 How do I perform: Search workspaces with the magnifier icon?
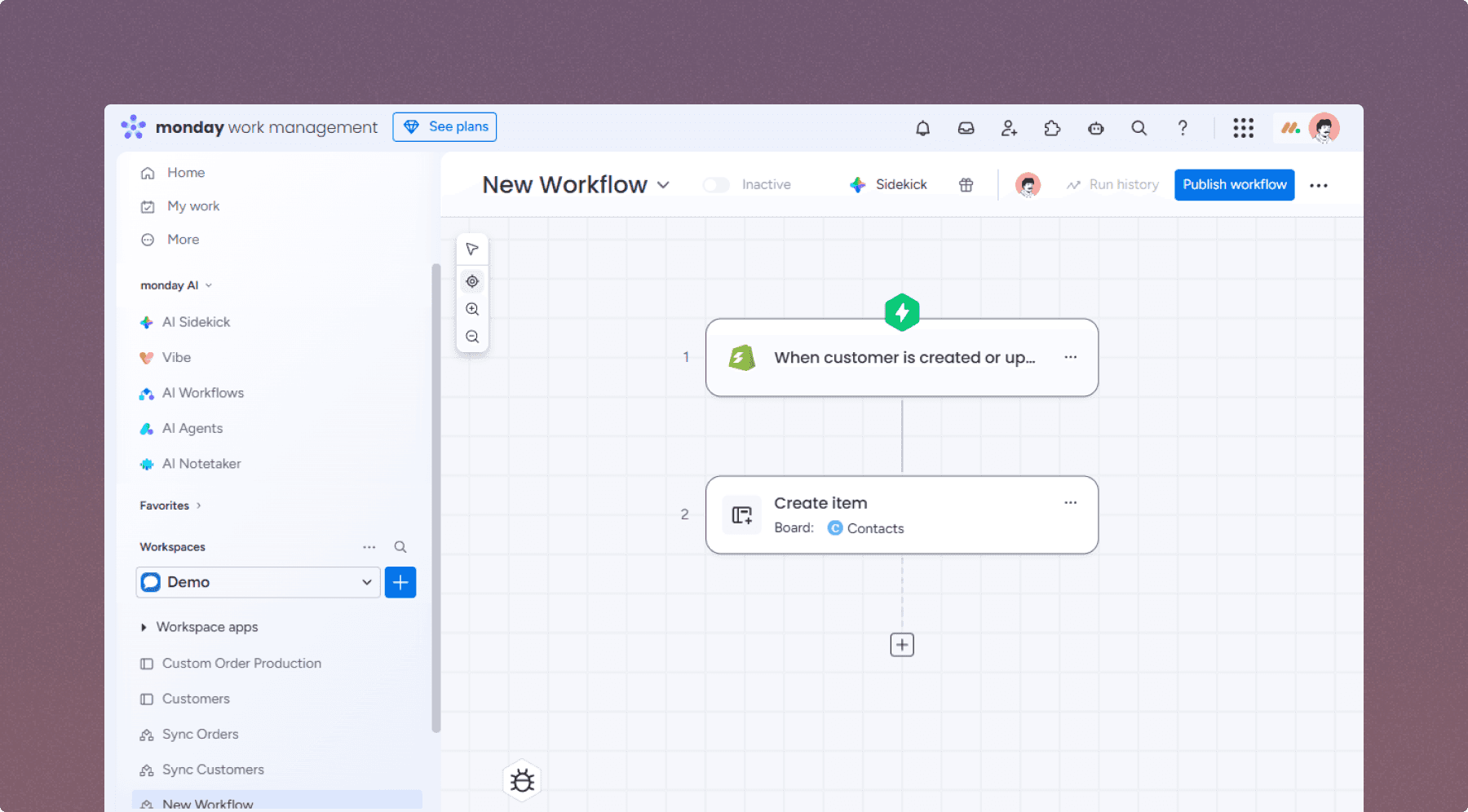(x=400, y=547)
